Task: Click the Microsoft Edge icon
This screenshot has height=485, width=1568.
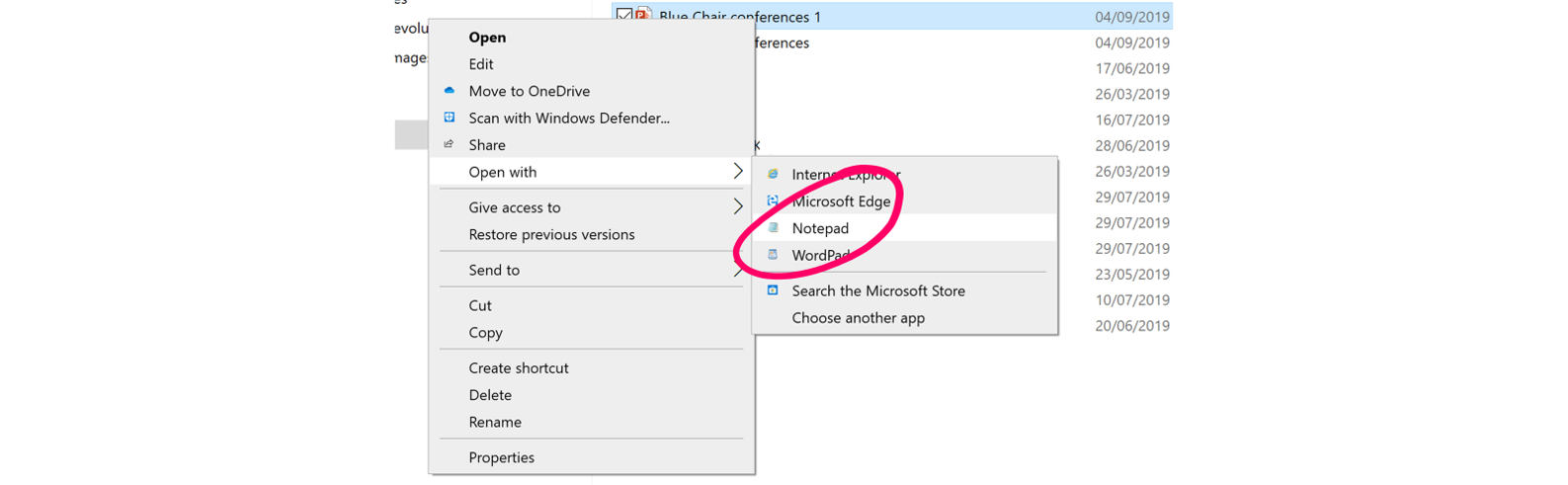Action: click(773, 201)
